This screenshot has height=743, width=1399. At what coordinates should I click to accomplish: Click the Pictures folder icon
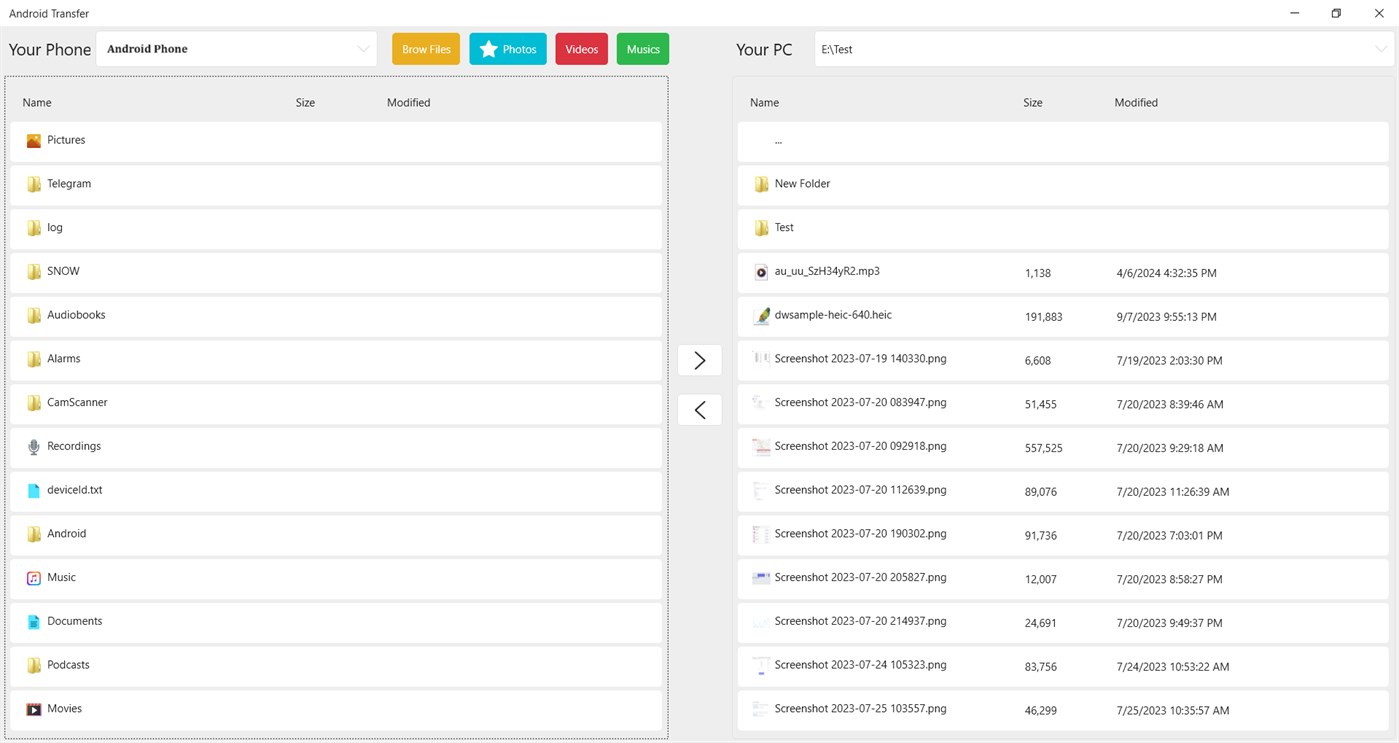tap(34, 141)
